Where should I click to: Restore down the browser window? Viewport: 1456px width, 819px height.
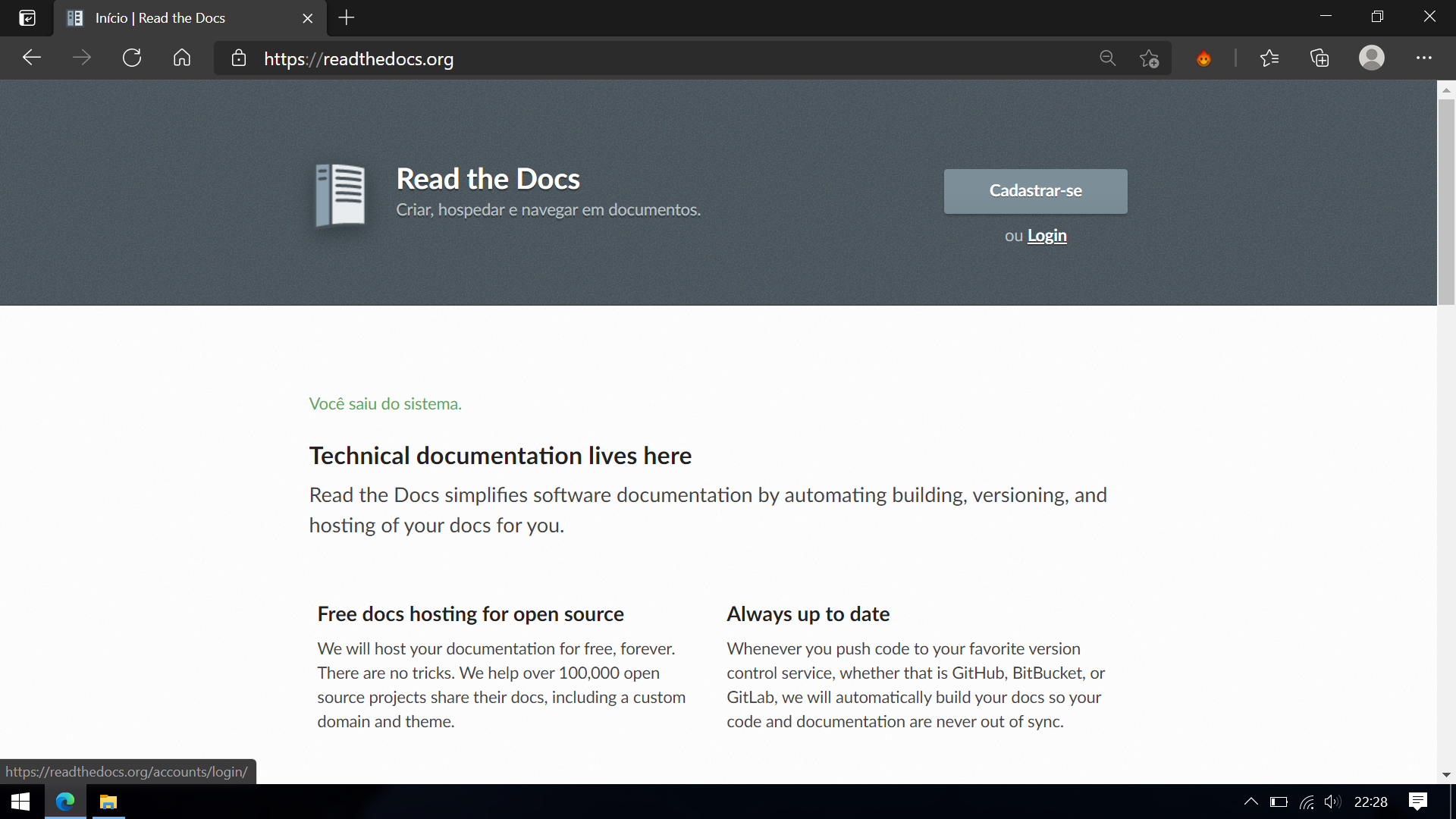pyautogui.click(x=1377, y=17)
